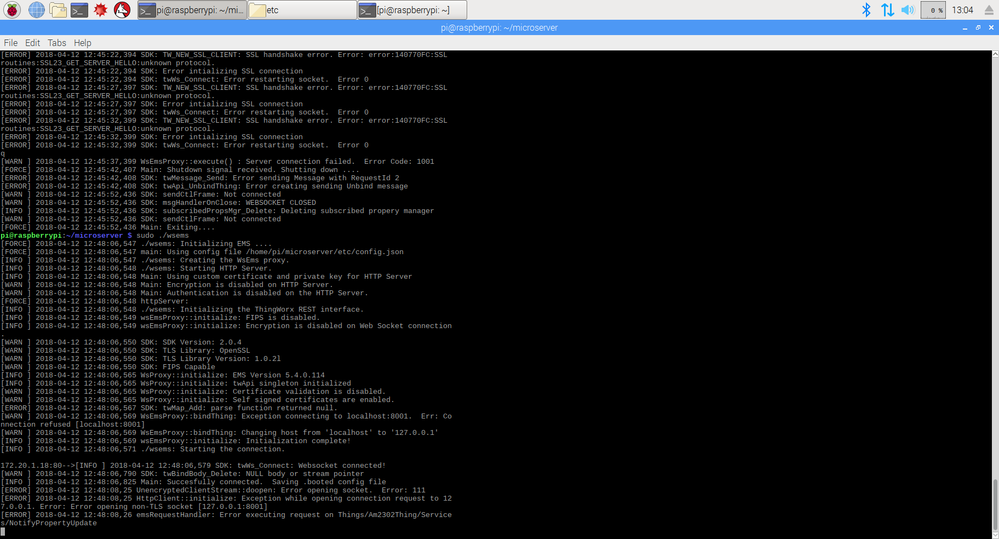
Task: Click the config.json path log line
Action: (202, 252)
